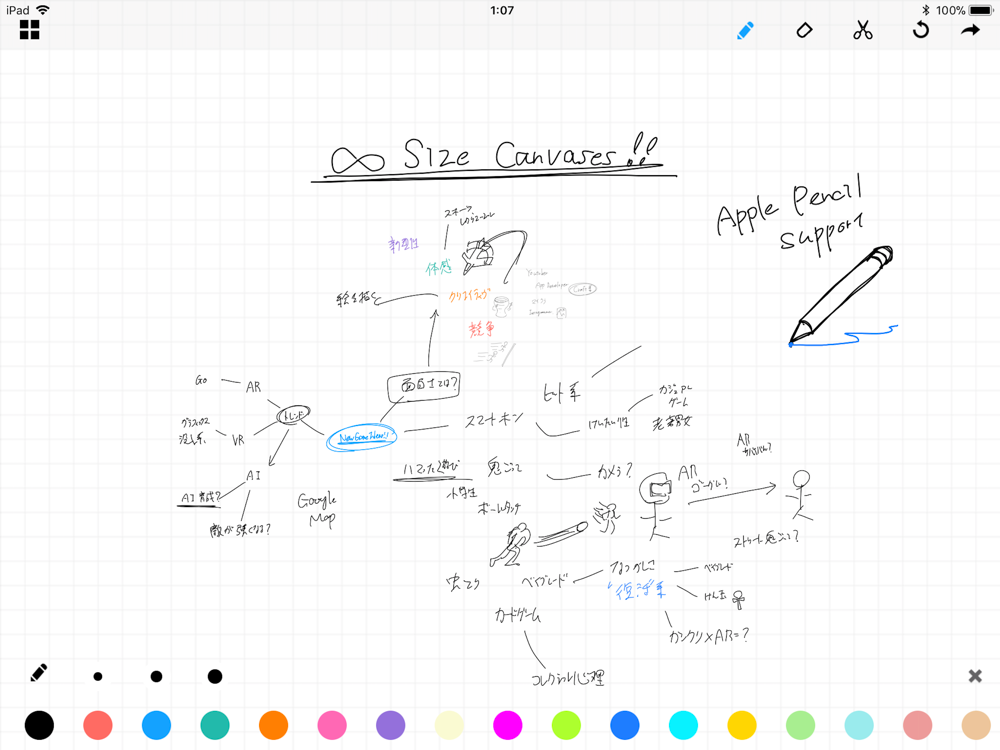Pick the light green color swatch

click(x=800, y=725)
